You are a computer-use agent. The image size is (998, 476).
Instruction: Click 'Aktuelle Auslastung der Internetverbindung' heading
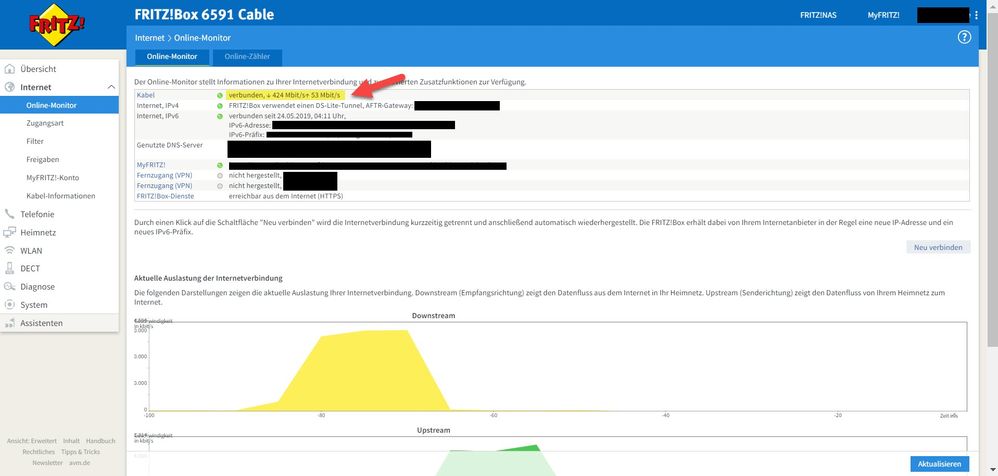coord(208,279)
